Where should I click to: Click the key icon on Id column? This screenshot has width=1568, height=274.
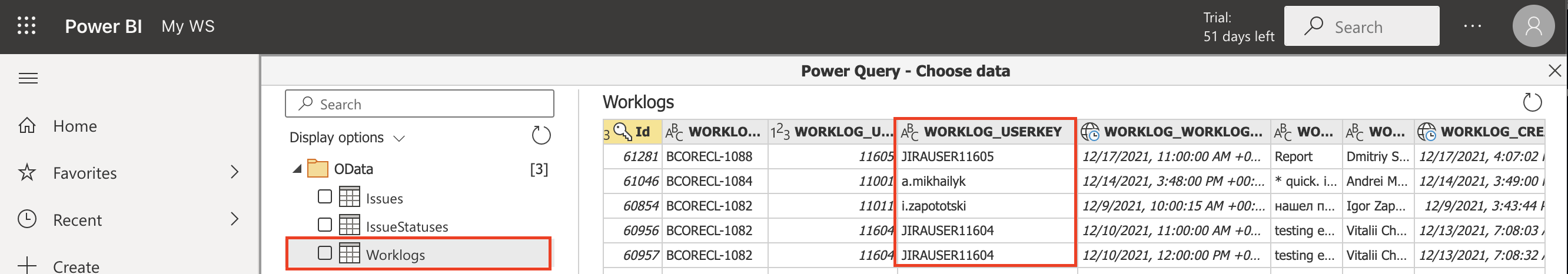click(622, 131)
